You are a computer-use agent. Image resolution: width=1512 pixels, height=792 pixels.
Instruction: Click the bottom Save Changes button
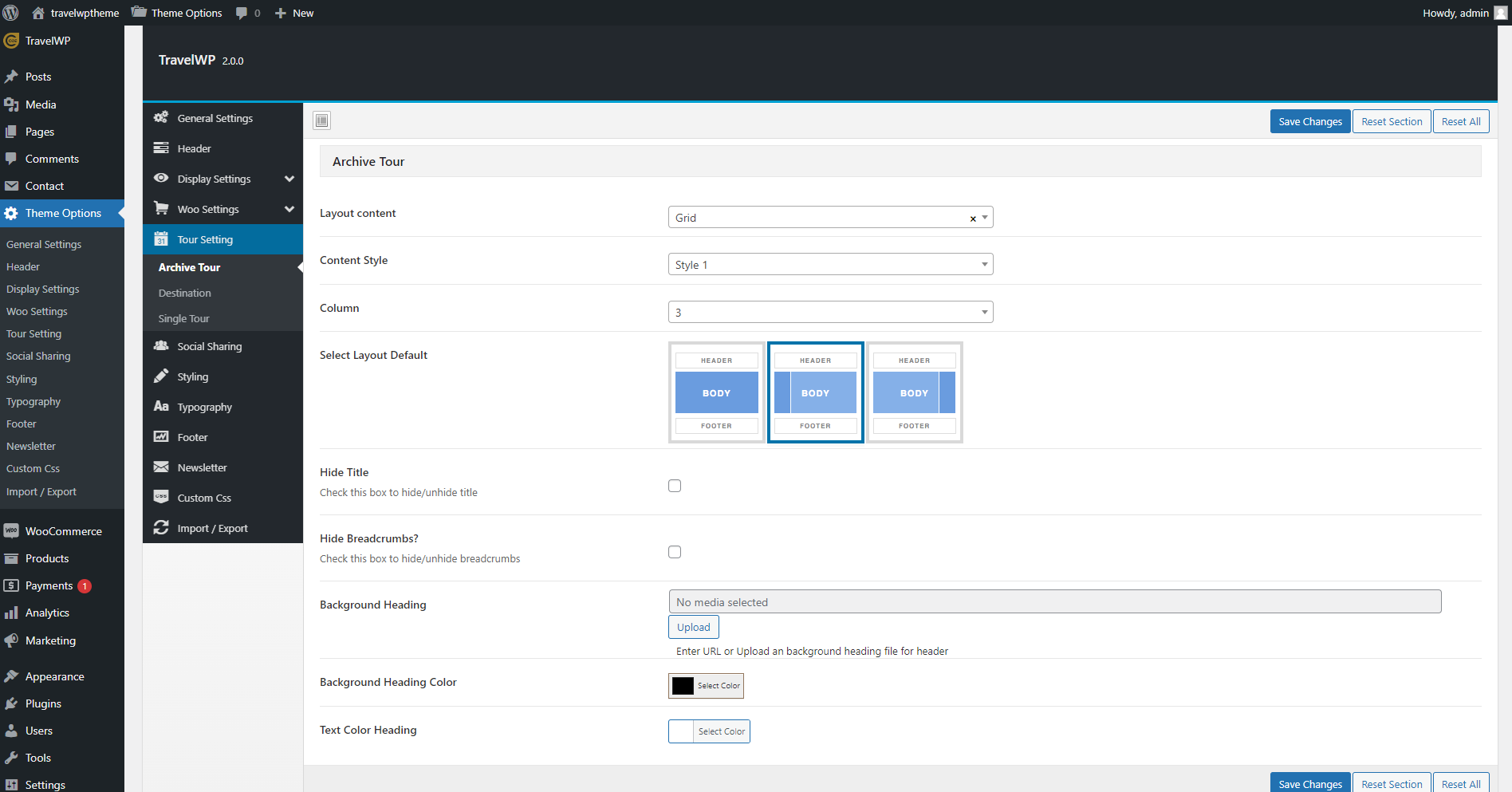tap(1310, 783)
